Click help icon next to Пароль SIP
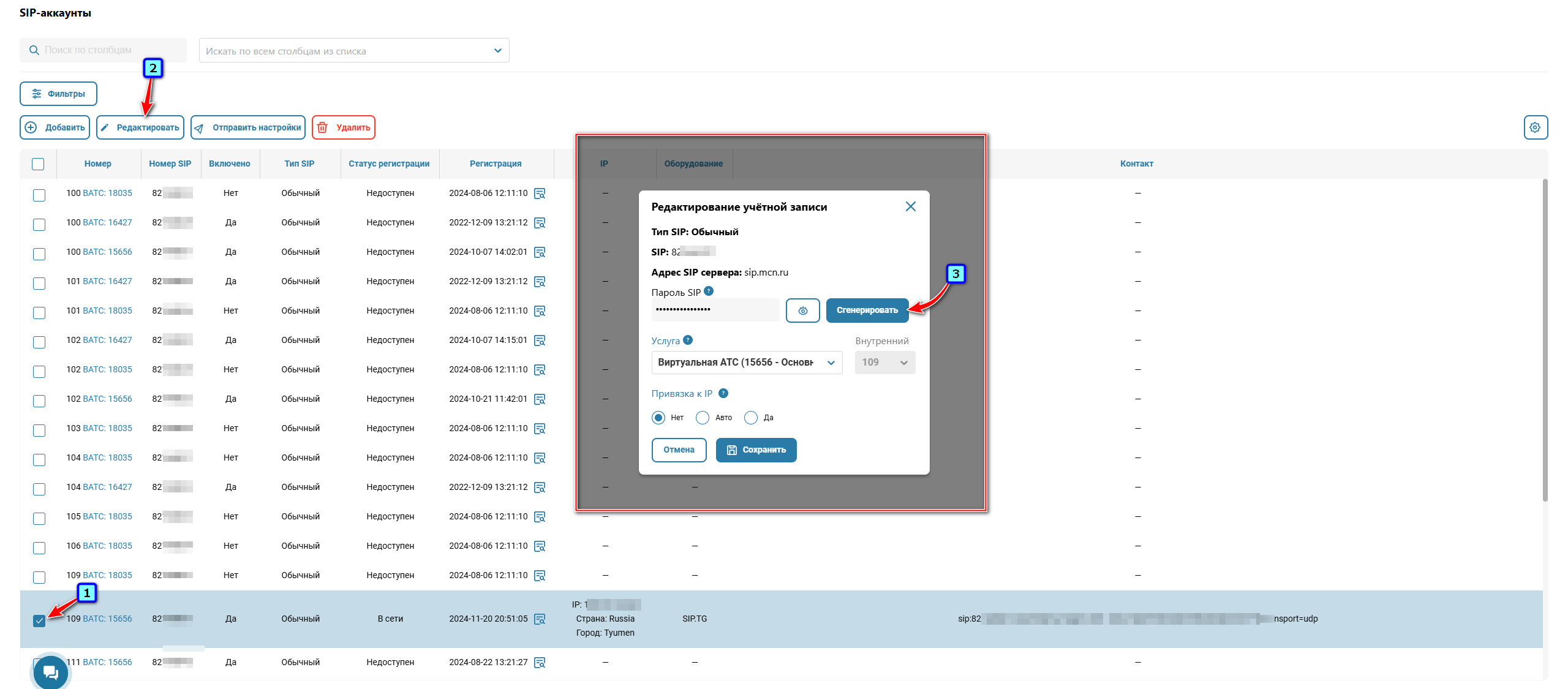This screenshot has width=1568, height=689. (x=709, y=292)
